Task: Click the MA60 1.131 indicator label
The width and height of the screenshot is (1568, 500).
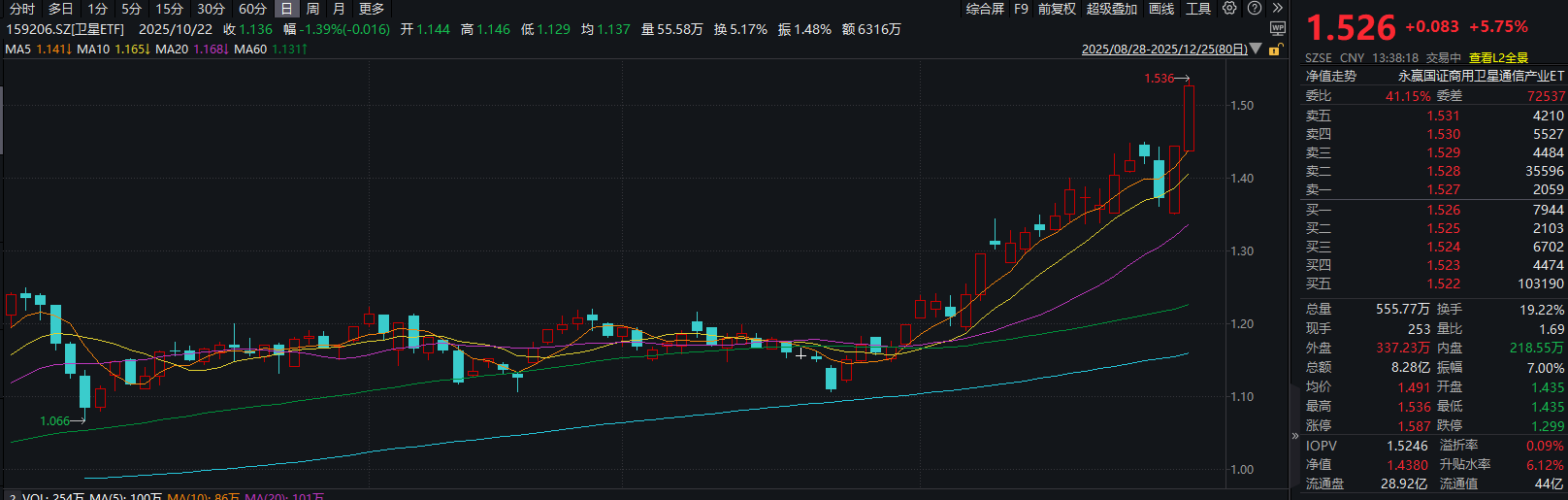Action: tap(271, 49)
